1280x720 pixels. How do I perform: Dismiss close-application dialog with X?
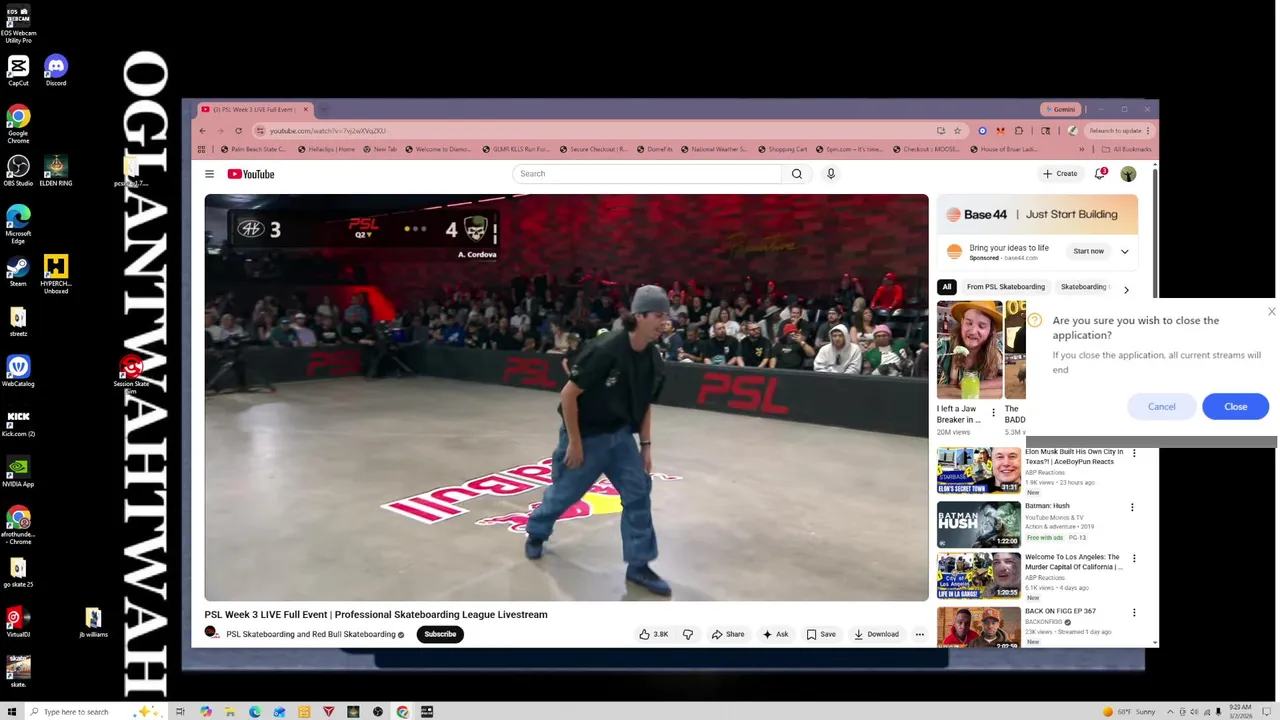click(1271, 312)
